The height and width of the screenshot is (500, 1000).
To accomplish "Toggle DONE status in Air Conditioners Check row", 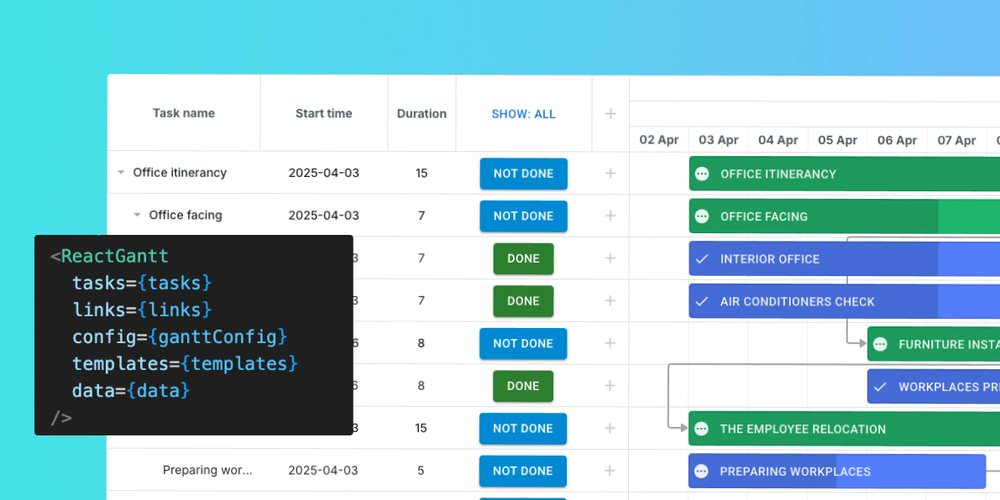I will pos(524,301).
